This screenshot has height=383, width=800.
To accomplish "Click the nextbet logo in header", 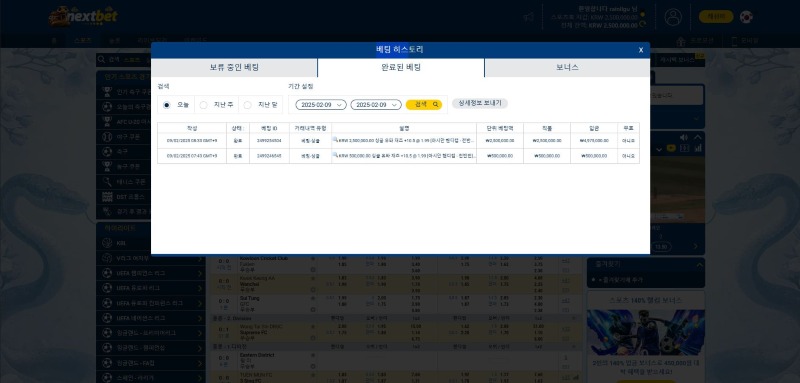I will (x=84, y=17).
